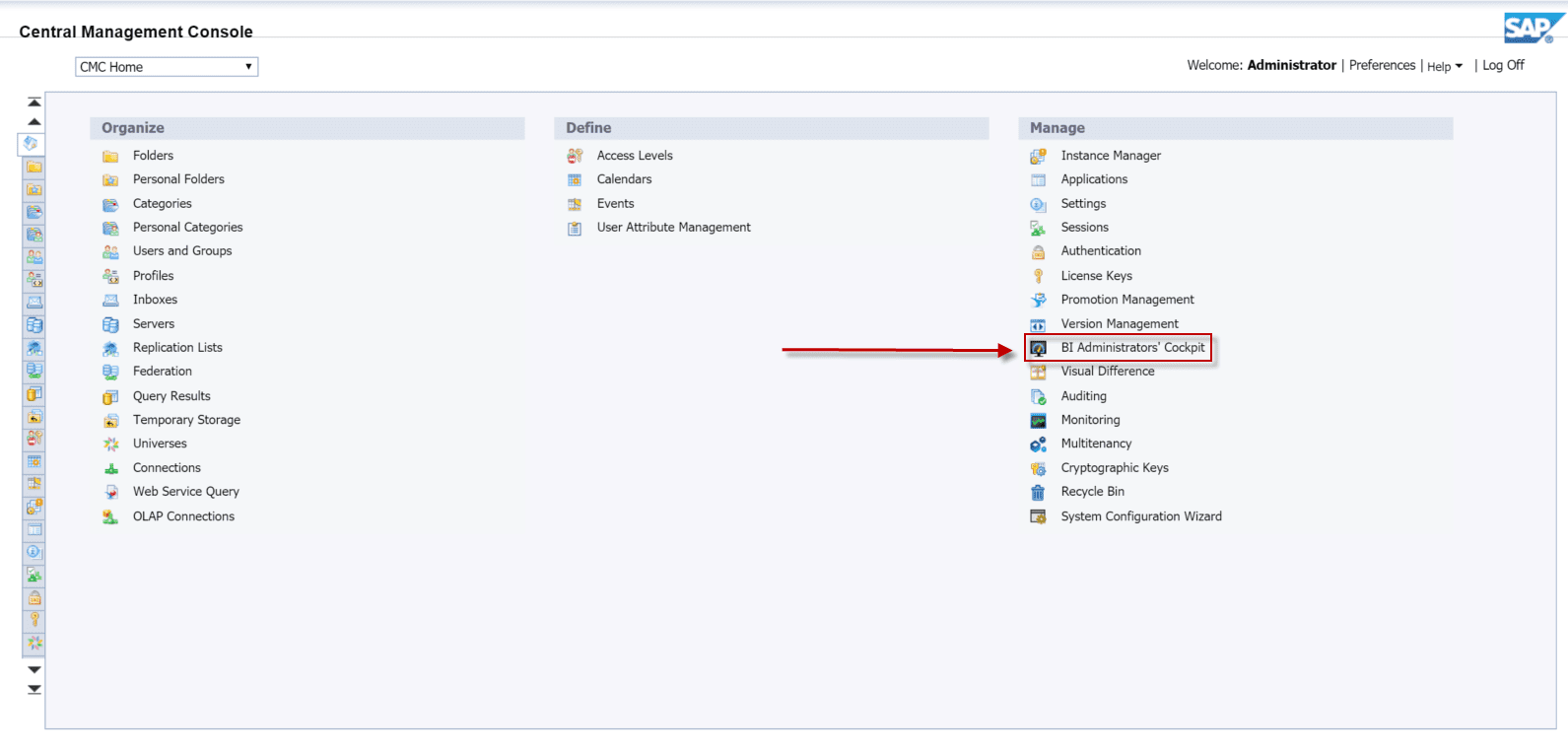This screenshot has height=753, width=1568.
Task: Click the SAP logo
Action: (1534, 28)
